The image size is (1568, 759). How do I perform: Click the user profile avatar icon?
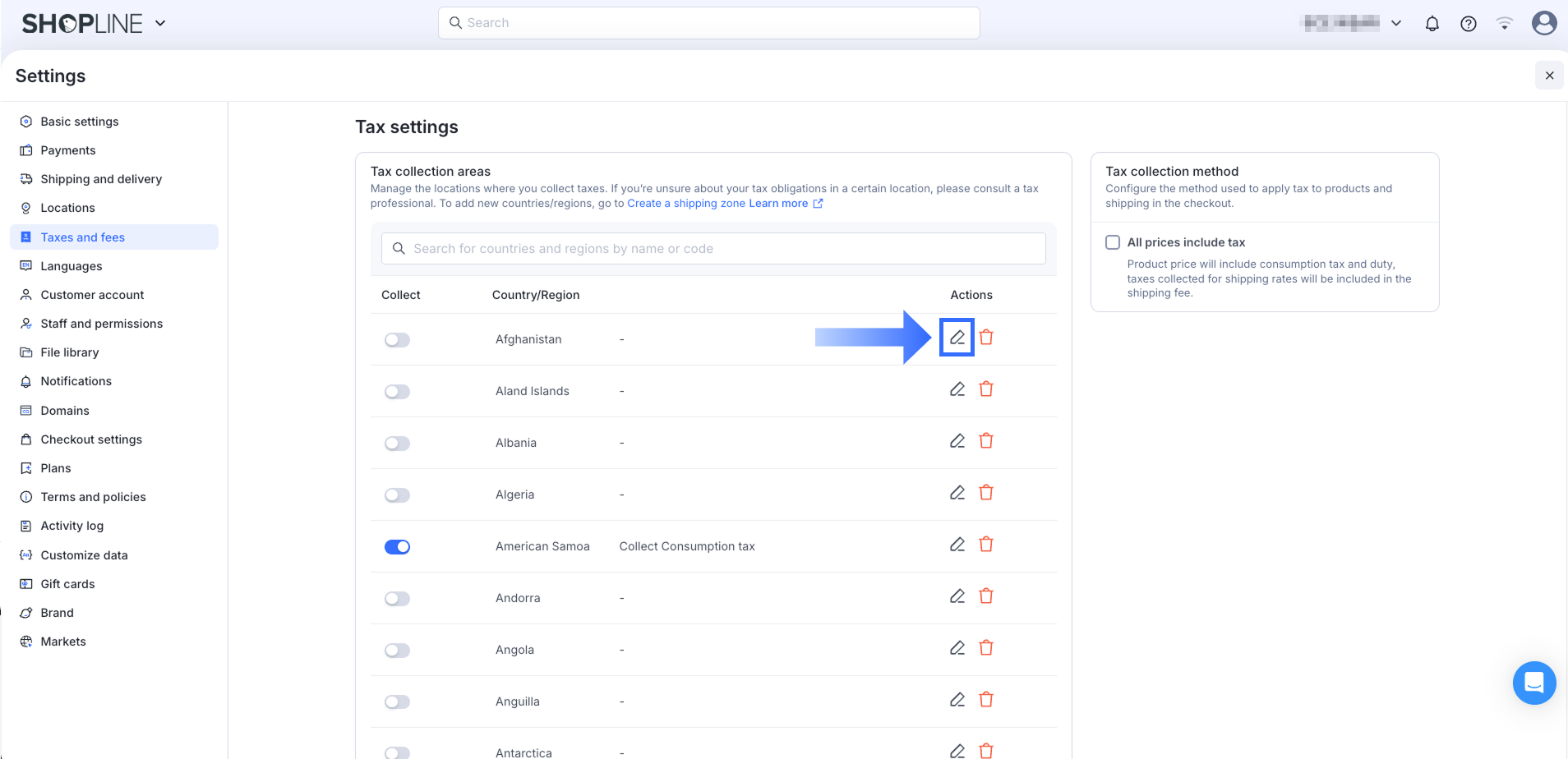(1543, 23)
